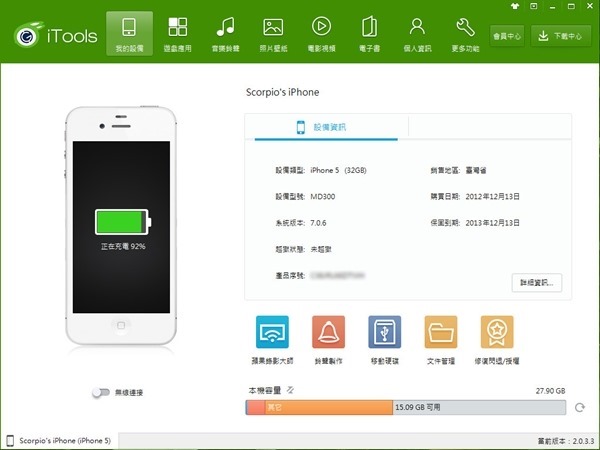The height and width of the screenshot is (450, 600).
Task: Open the skin (shirt) icon in title bar
Action: (x=515, y=6)
